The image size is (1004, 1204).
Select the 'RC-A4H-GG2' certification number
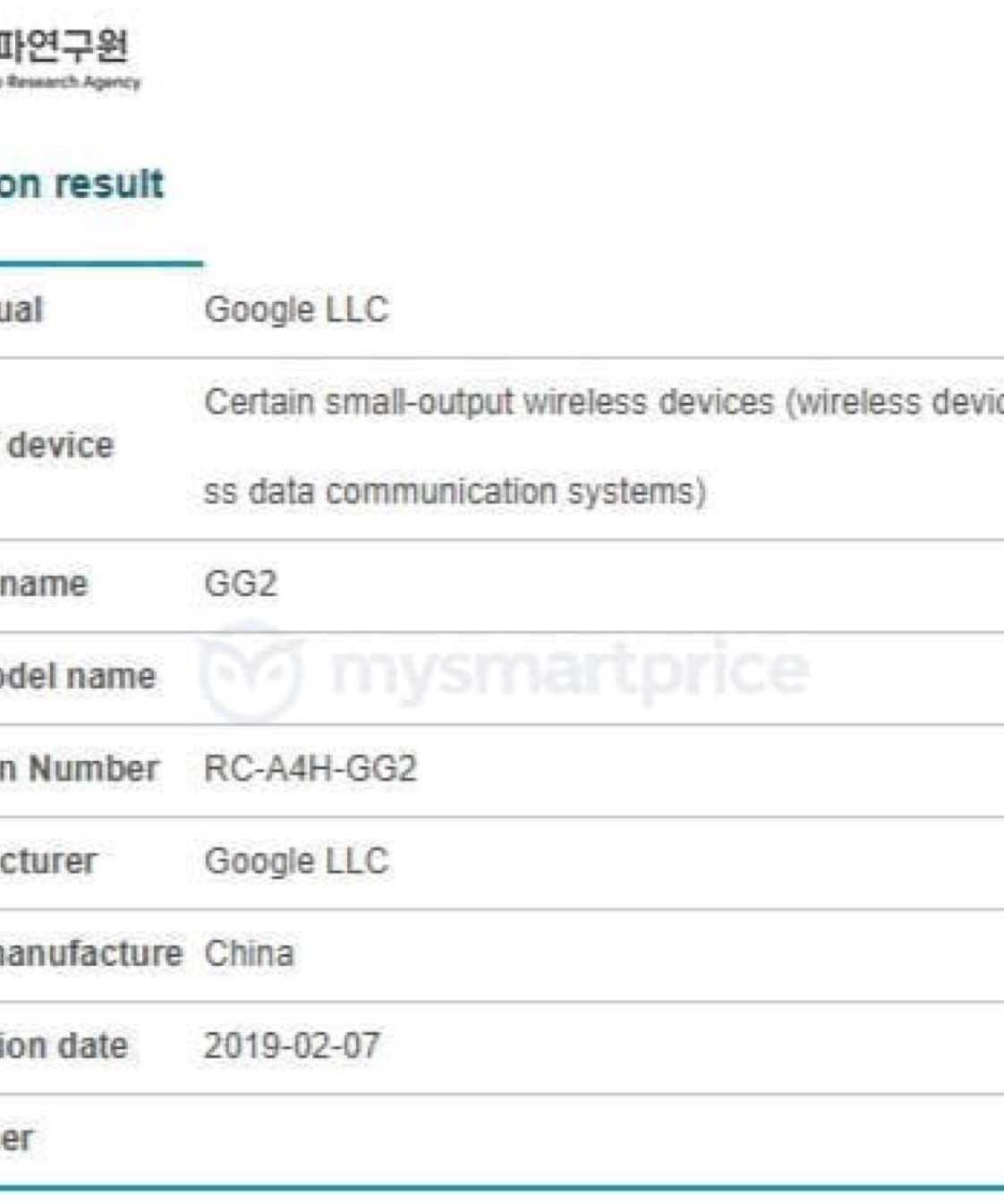(310, 769)
